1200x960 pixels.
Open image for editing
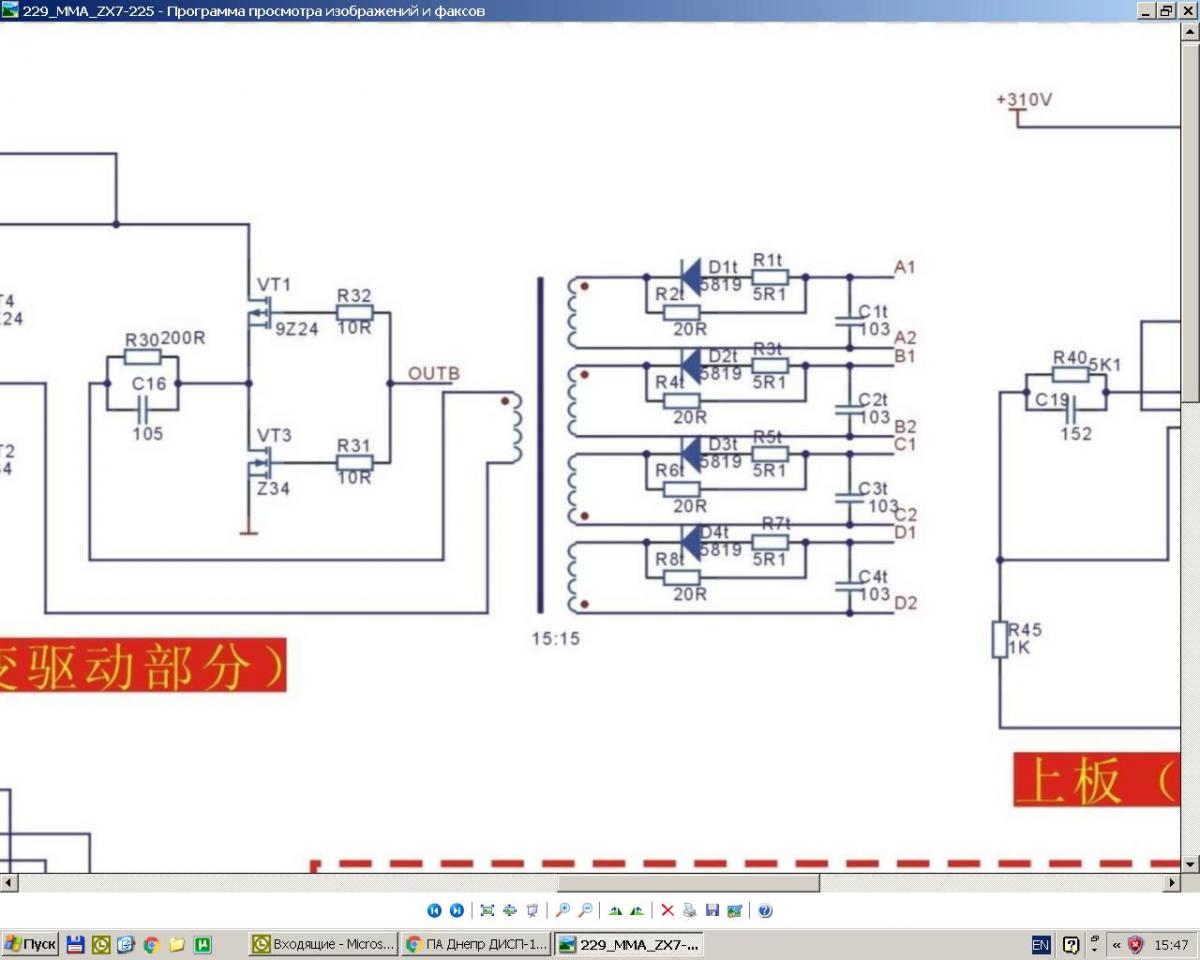[735, 910]
